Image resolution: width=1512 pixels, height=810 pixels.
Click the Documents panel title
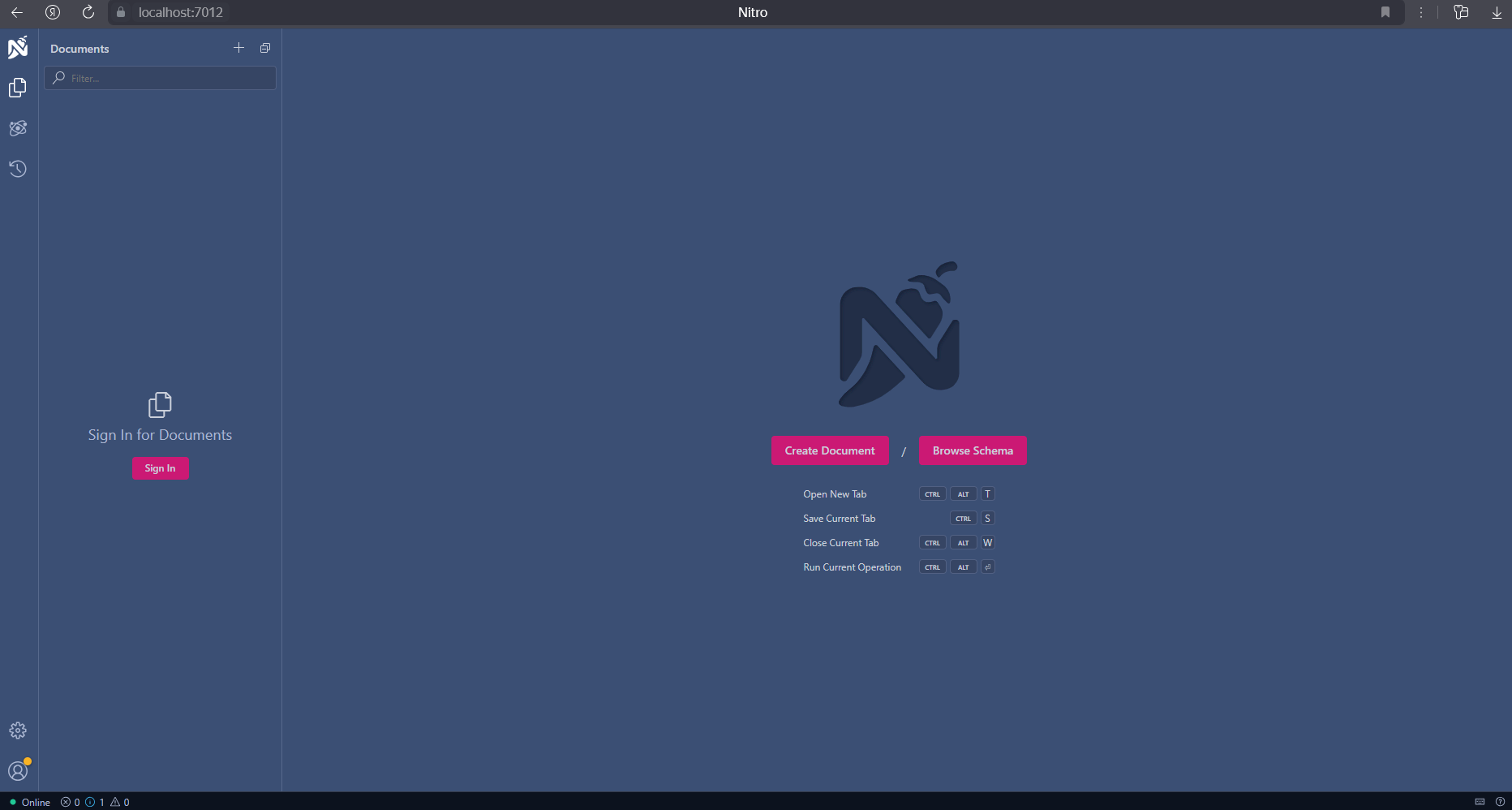(x=79, y=49)
